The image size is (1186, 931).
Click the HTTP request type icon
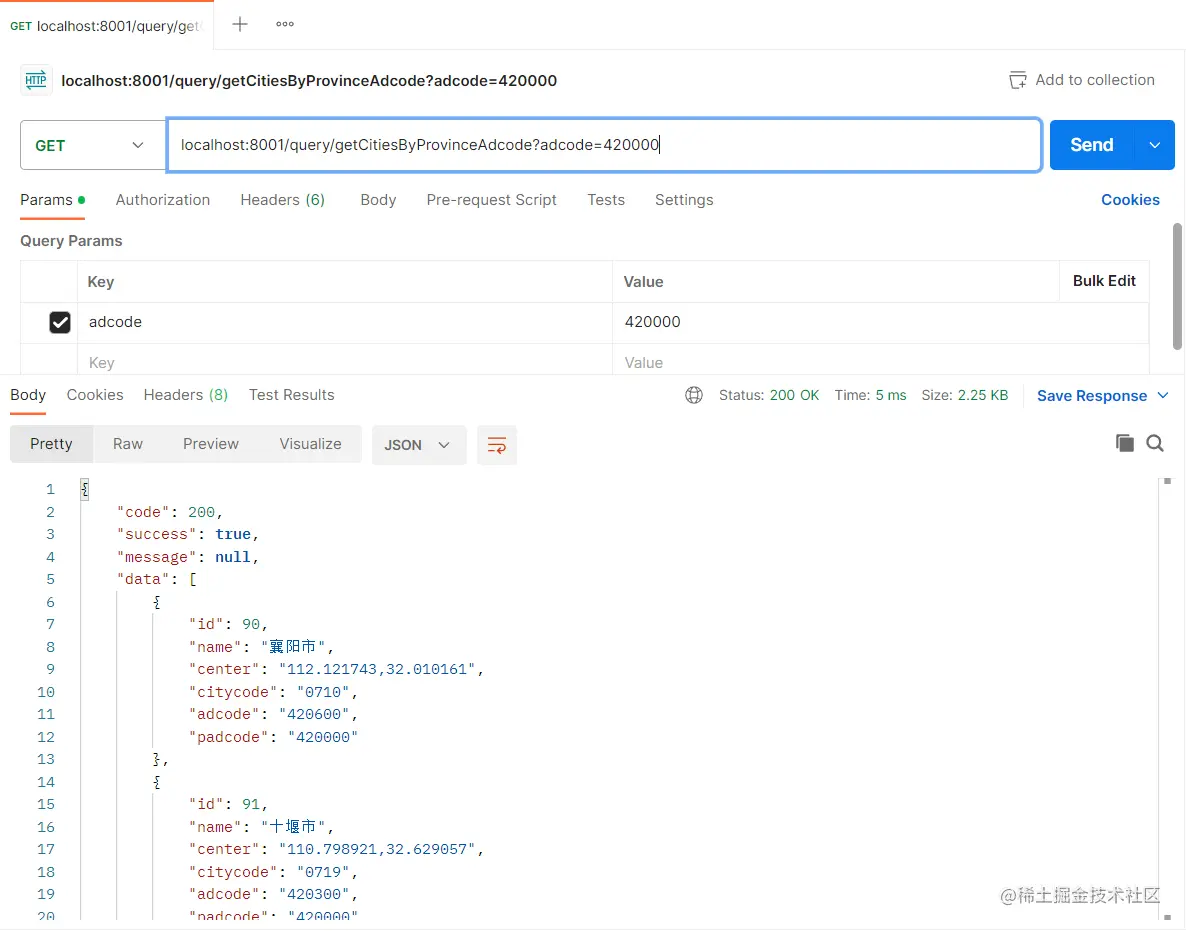36,80
